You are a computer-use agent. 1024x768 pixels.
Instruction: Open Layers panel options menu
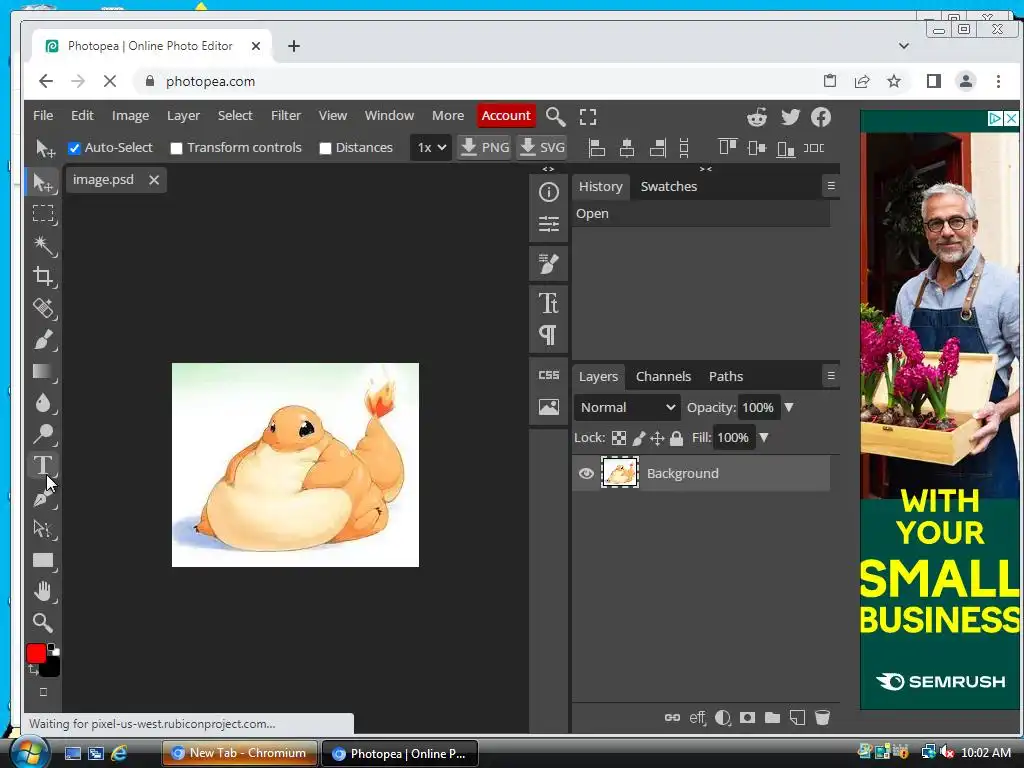tap(831, 376)
